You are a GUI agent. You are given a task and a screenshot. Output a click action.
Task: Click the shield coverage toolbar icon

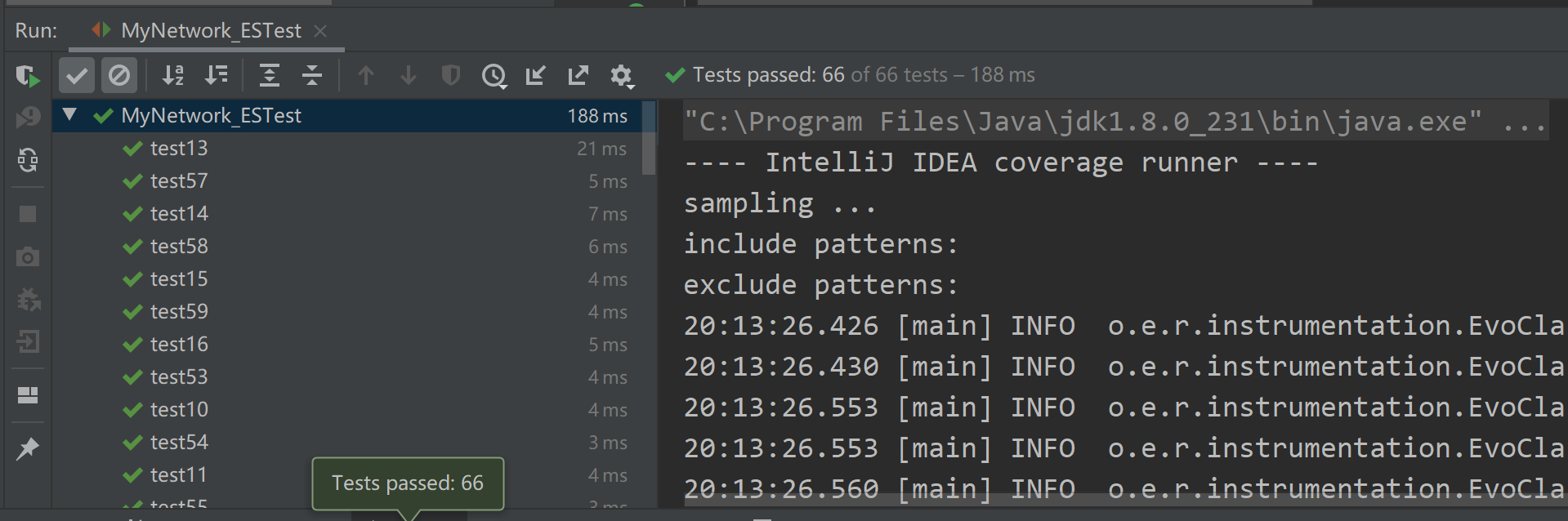[451, 76]
